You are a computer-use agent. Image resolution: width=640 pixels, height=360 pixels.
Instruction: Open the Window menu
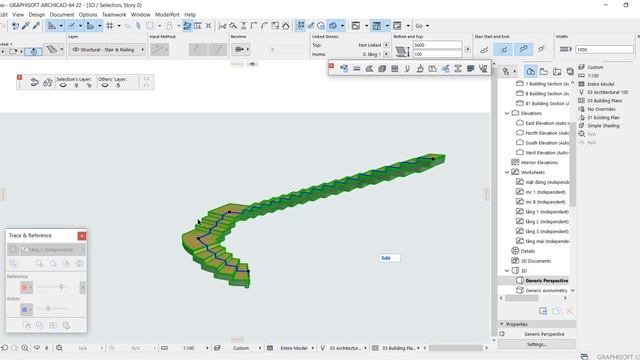click(x=140, y=14)
